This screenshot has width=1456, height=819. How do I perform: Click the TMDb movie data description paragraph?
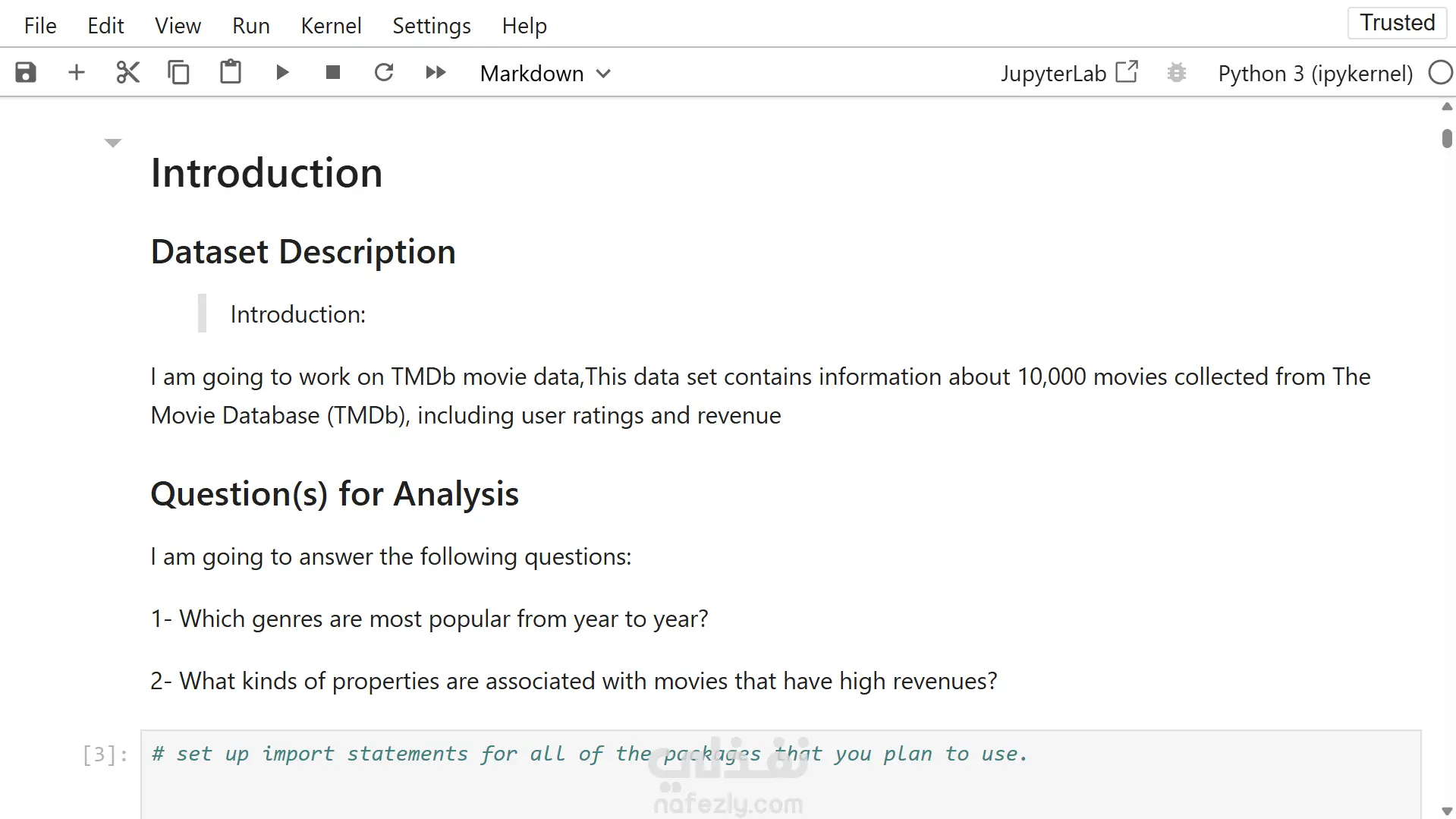[760, 395]
